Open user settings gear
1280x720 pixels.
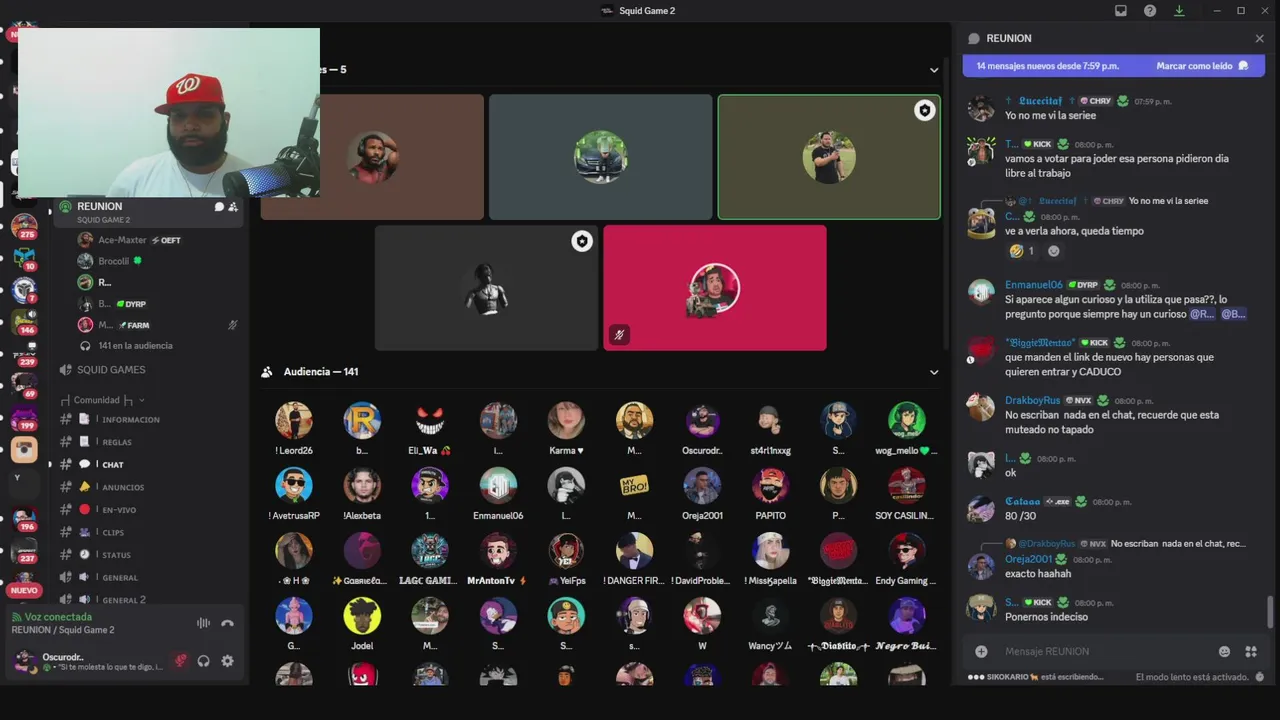[227, 661]
